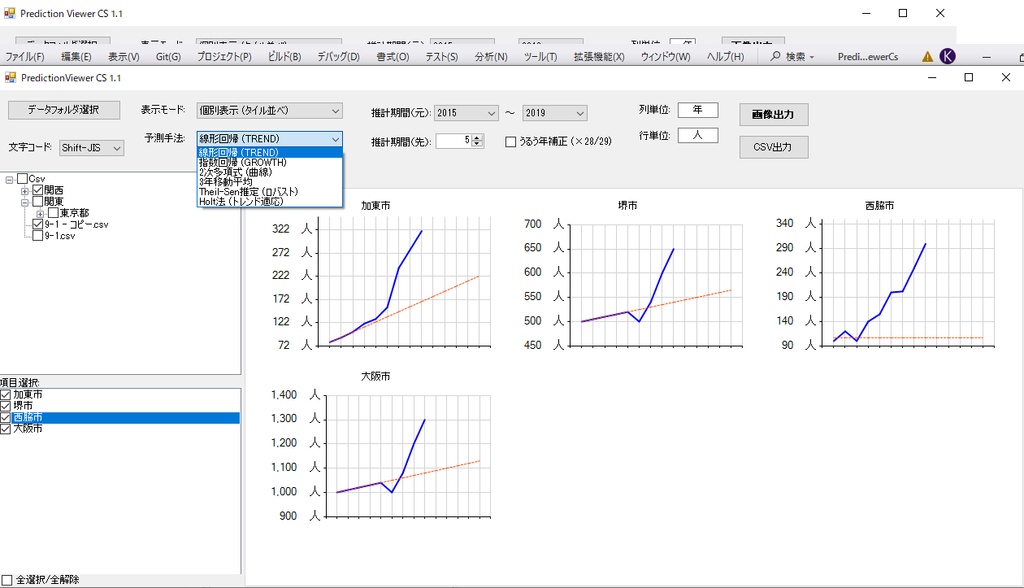
Task: Expand the 東京都 tree node
Action: pyautogui.click(x=40, y=213)
